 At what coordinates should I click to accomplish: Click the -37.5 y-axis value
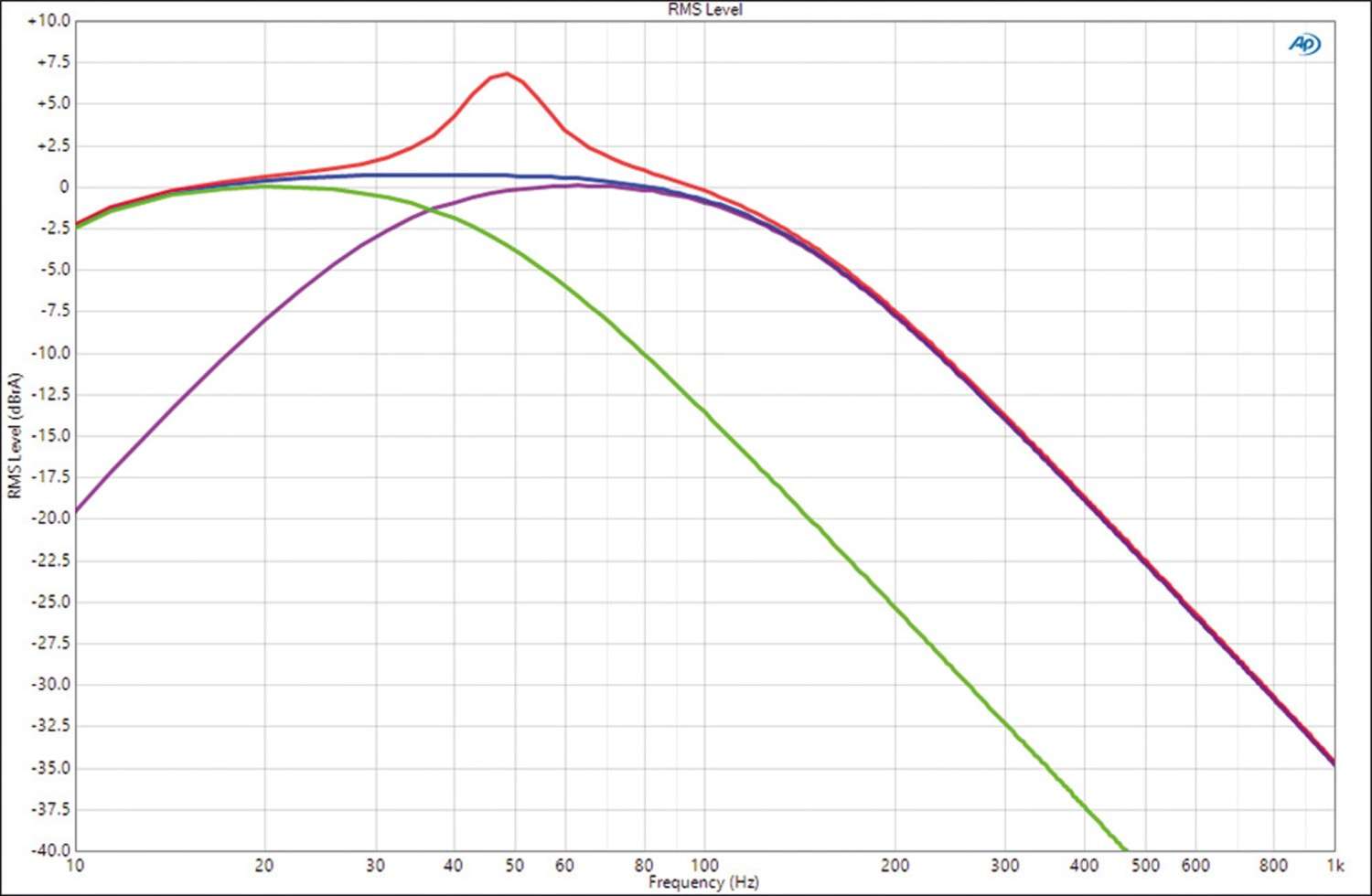[x=49, y=809]
